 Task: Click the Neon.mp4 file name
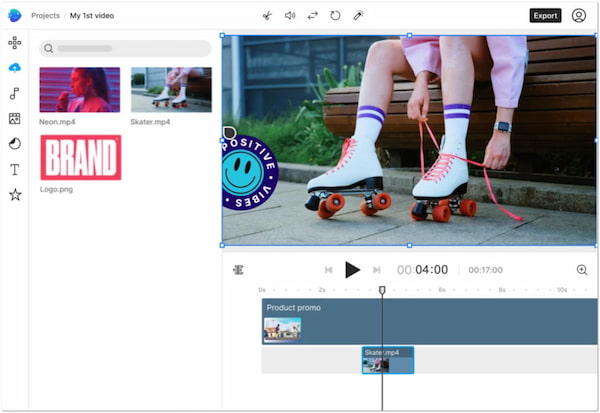[57, 122]
